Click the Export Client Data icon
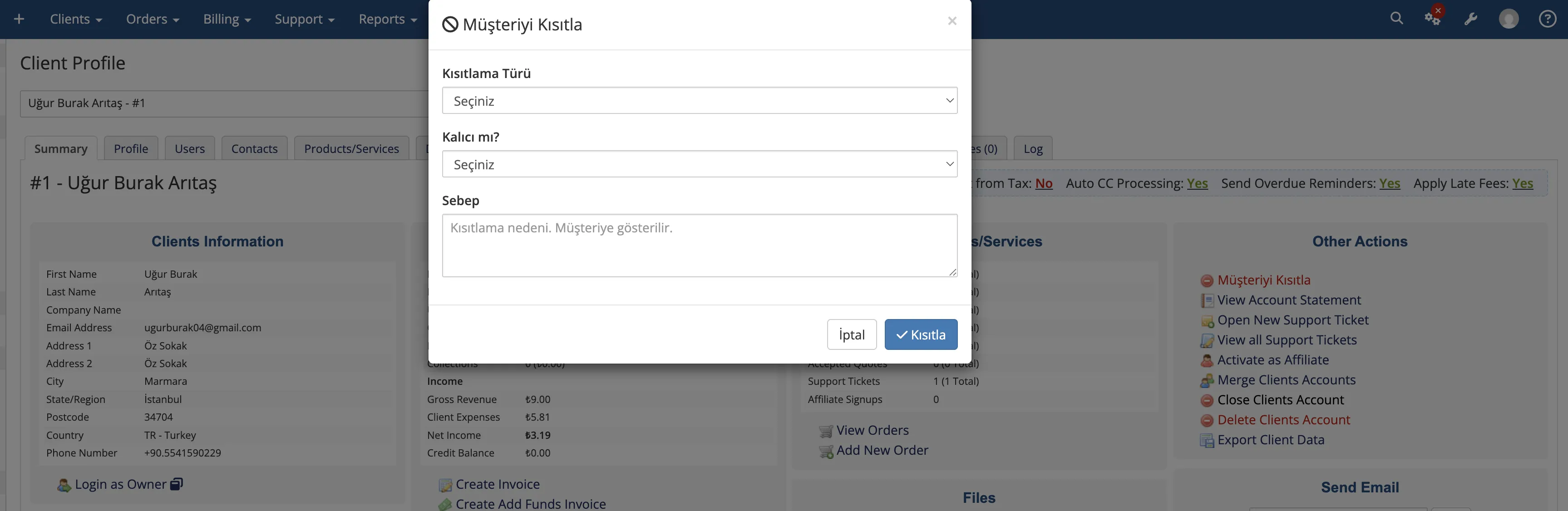This screenshot has width=1568, height=511. [x=1207, y=441]
